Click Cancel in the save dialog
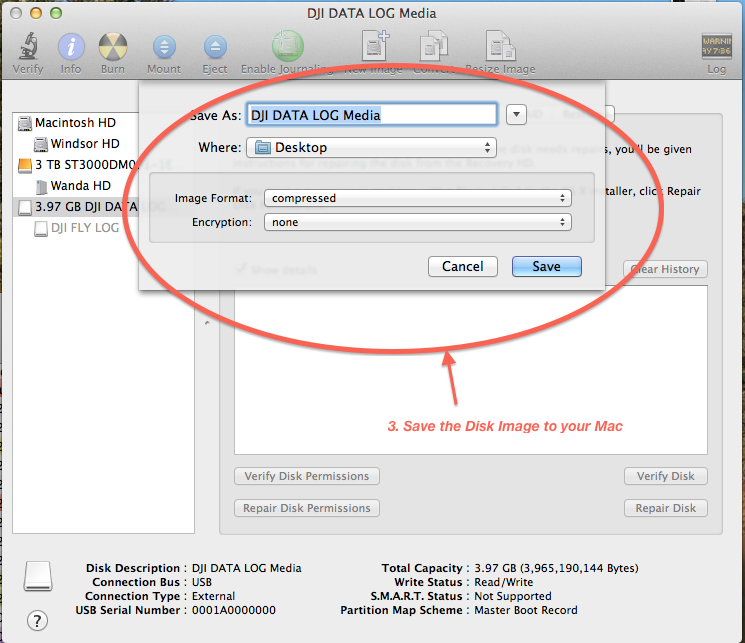The width and height of the screenshot is (745, 643). tap(462, 266)
